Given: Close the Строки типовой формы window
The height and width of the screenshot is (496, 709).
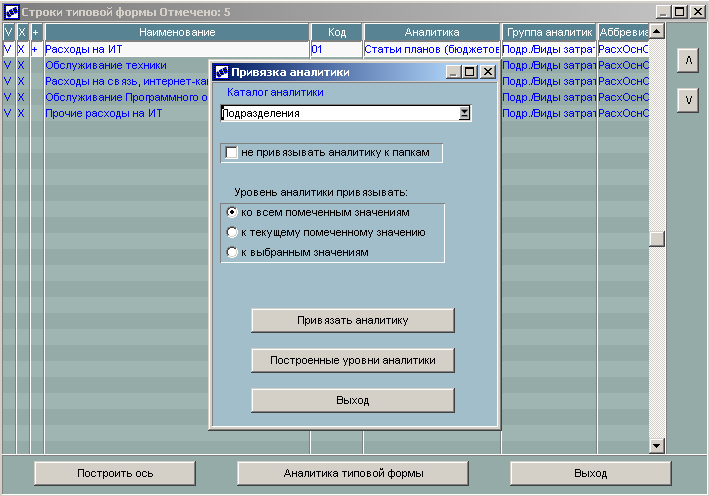Looking at the screenshot, I should [698, 12].
